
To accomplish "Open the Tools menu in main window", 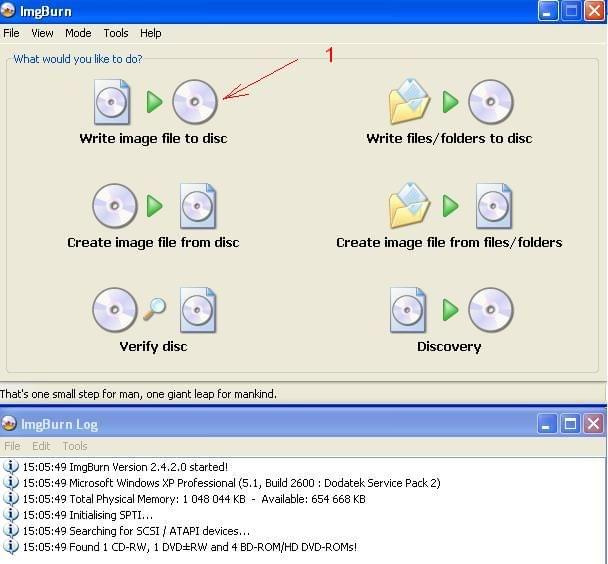I will click(116, 33).
